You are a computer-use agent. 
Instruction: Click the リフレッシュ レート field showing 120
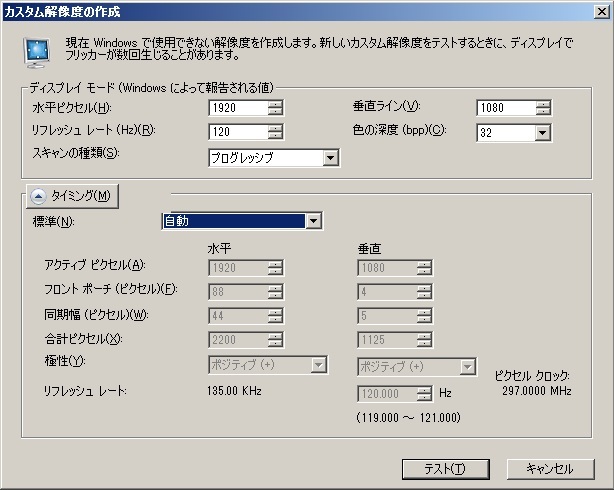pyautogui.click(x=237, y=132)
